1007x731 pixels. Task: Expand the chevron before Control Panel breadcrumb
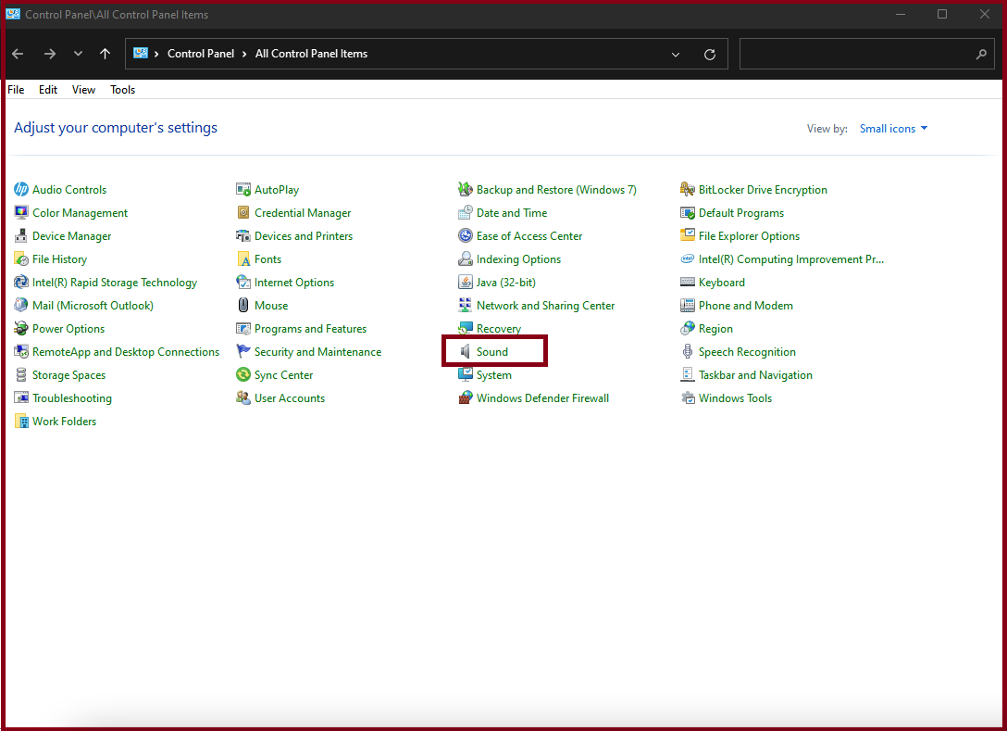pos(156,54)
